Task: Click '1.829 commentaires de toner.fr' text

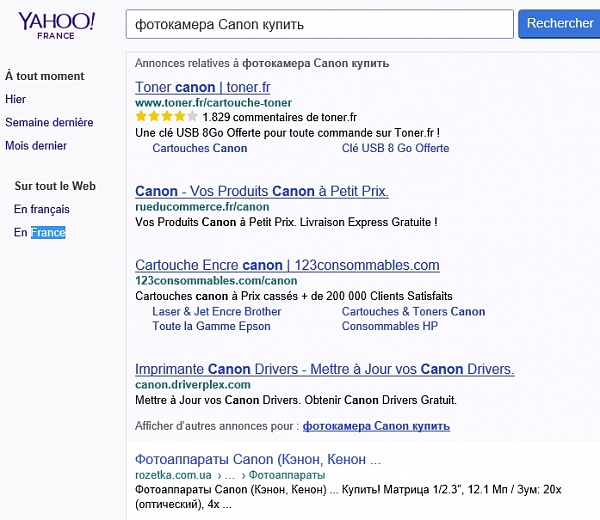Action: coord(279,117)
